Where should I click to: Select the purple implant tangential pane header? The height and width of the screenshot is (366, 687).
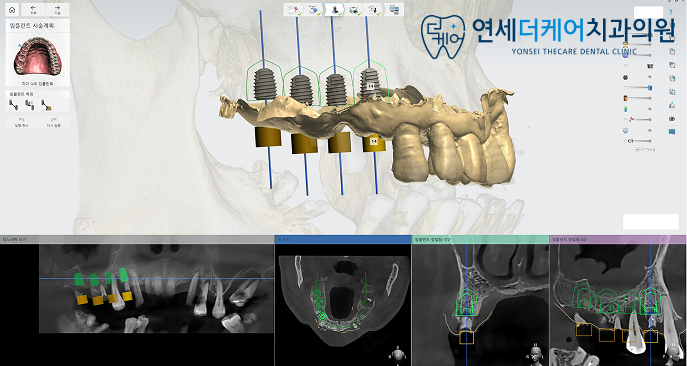click(x=618, y=239)
